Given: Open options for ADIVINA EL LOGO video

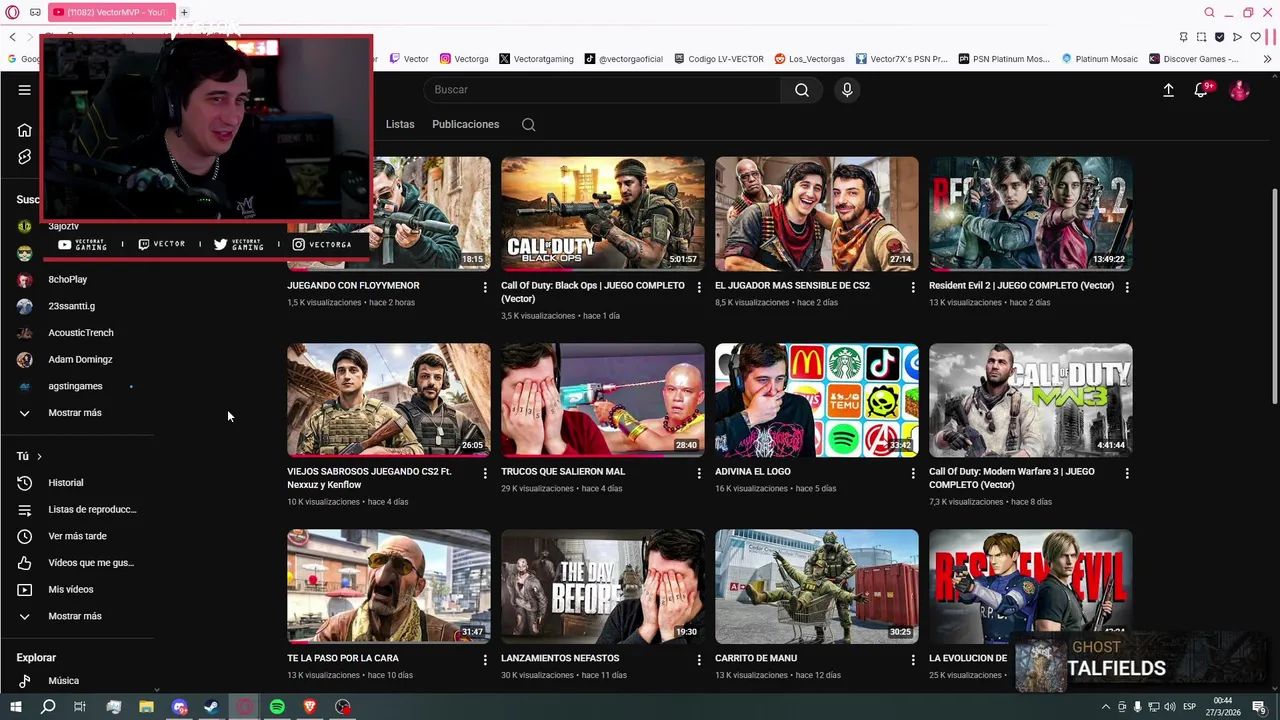Looking at the screenshot, I should click(x=912, y=473).
